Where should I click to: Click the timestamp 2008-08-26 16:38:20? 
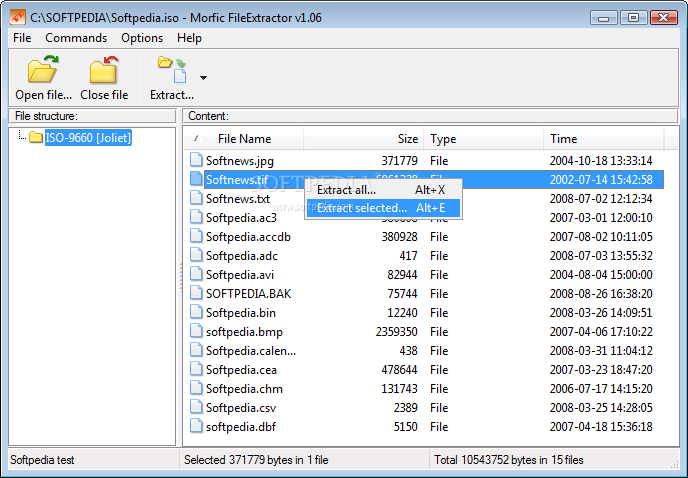click(601, 294)
